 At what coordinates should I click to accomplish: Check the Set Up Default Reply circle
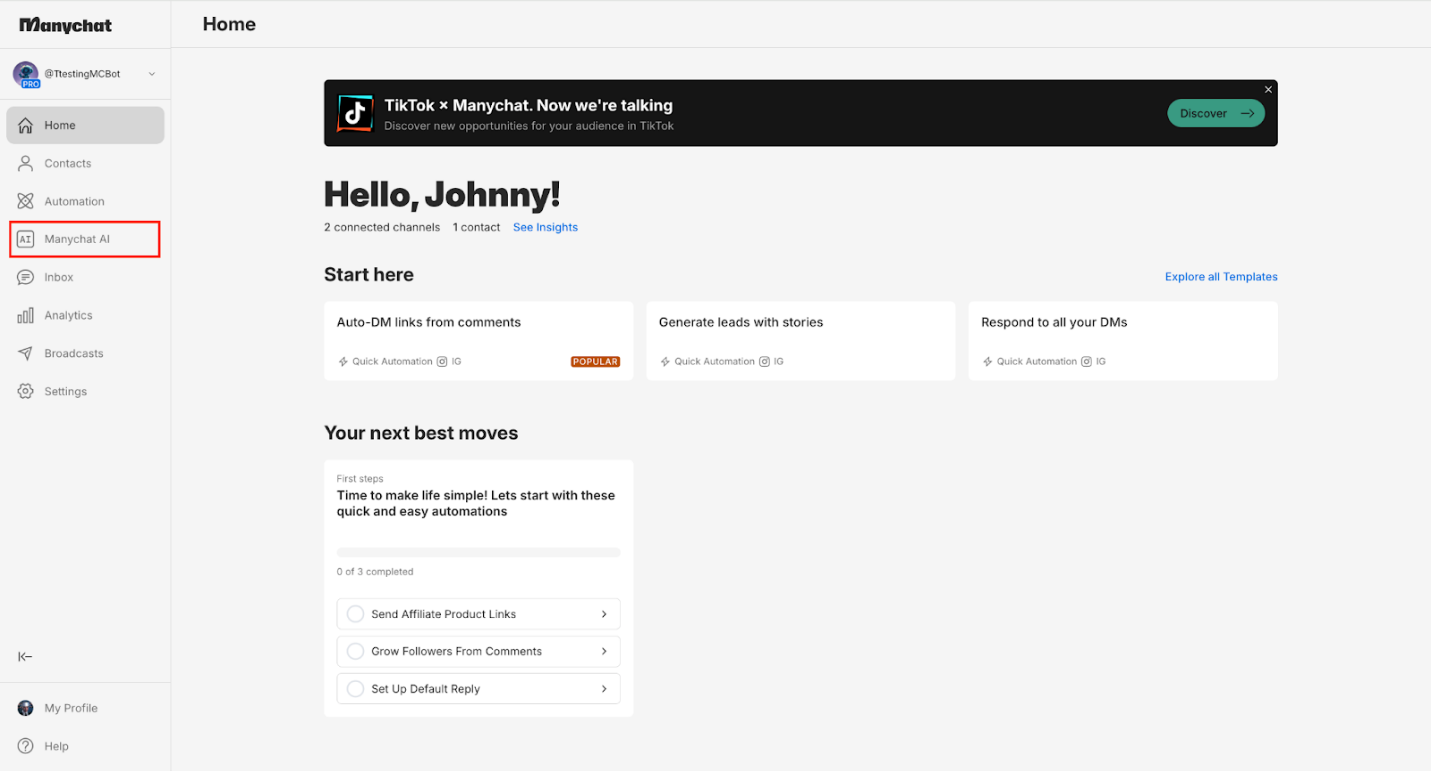(355, 689)
